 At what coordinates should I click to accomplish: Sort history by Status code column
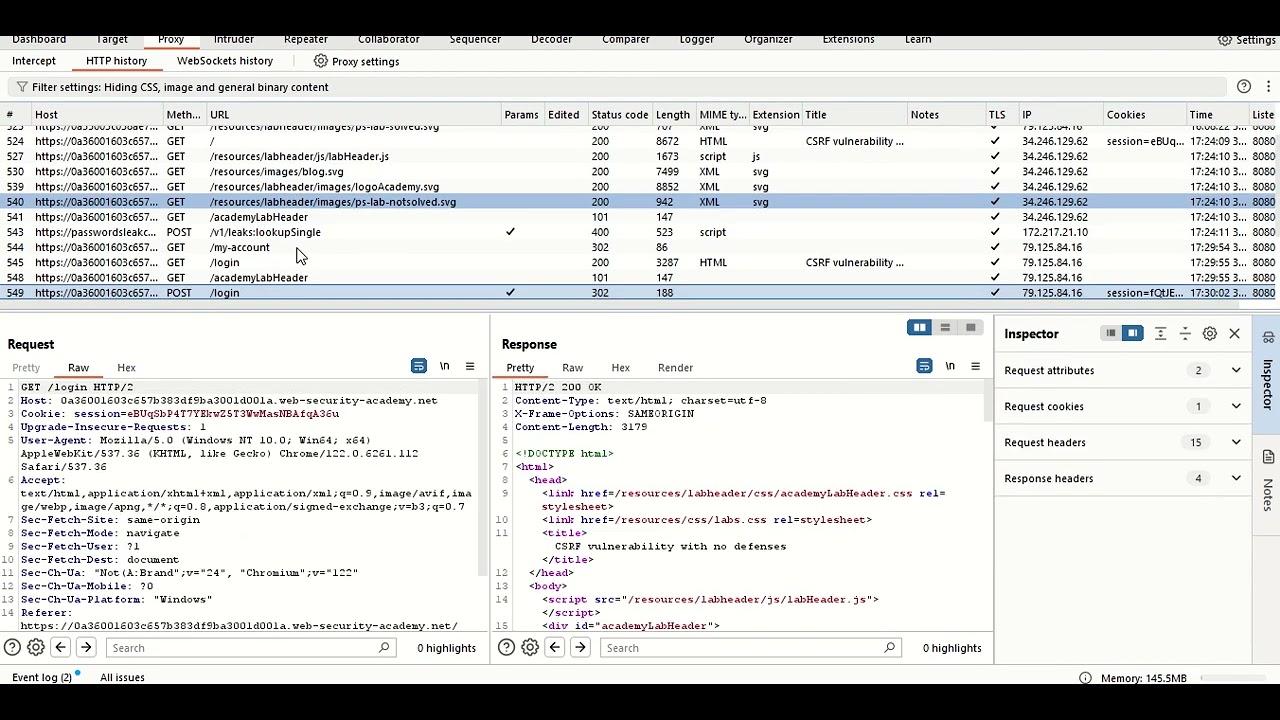click(619, 115)
